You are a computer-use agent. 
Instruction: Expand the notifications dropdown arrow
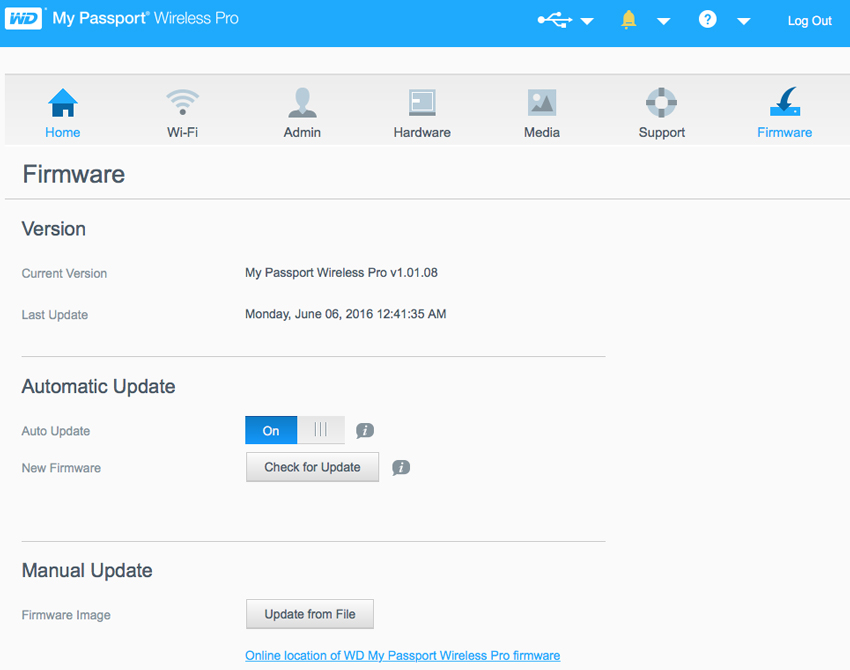(664, 22)
